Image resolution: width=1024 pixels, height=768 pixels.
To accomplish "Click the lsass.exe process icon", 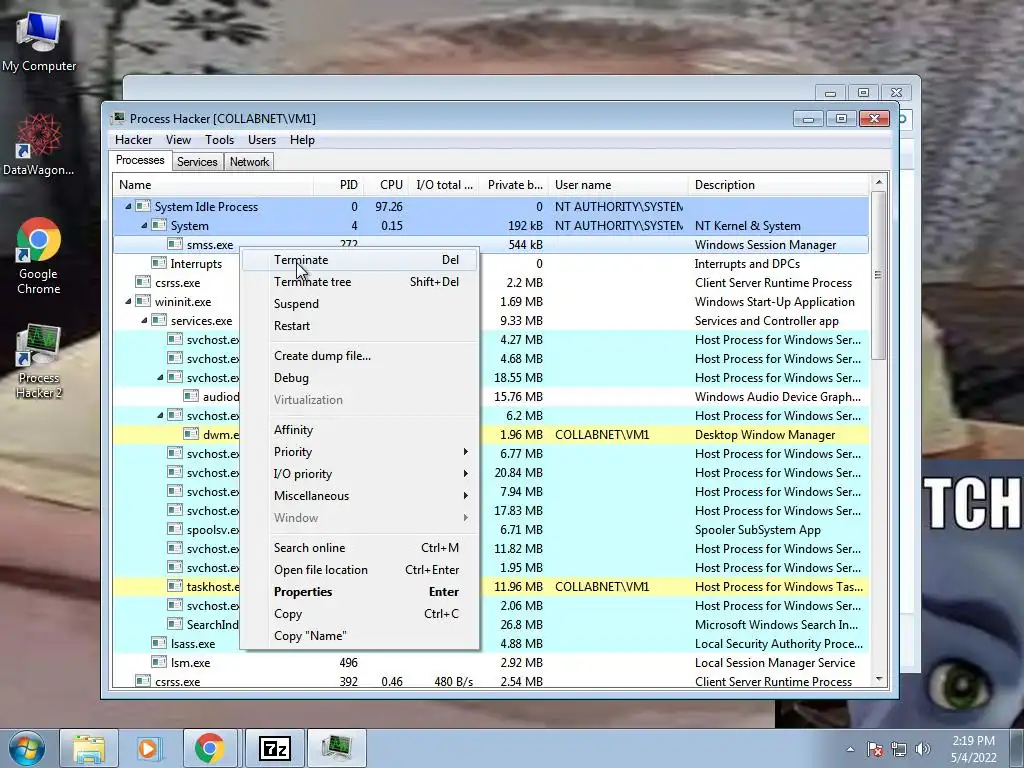I will [x=159, y=643].
